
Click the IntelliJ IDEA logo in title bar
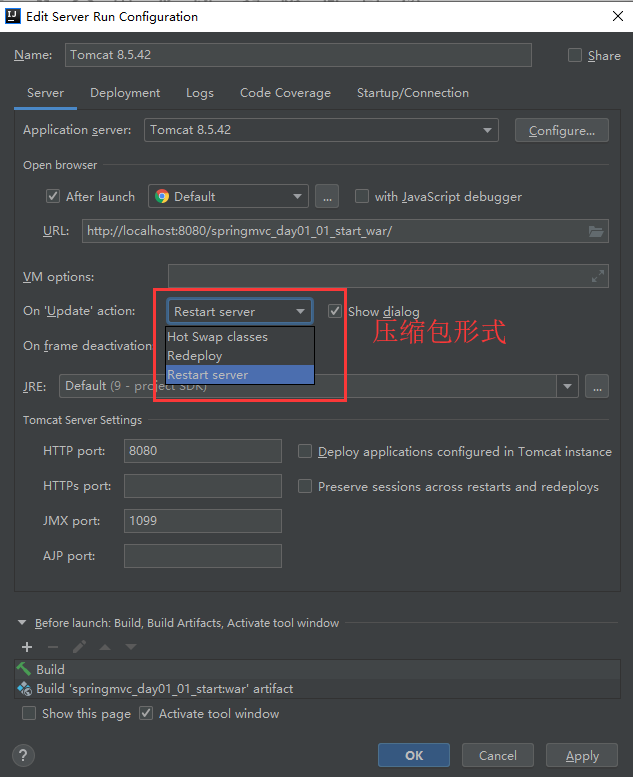pyautogui.click(x=12, y=16)
